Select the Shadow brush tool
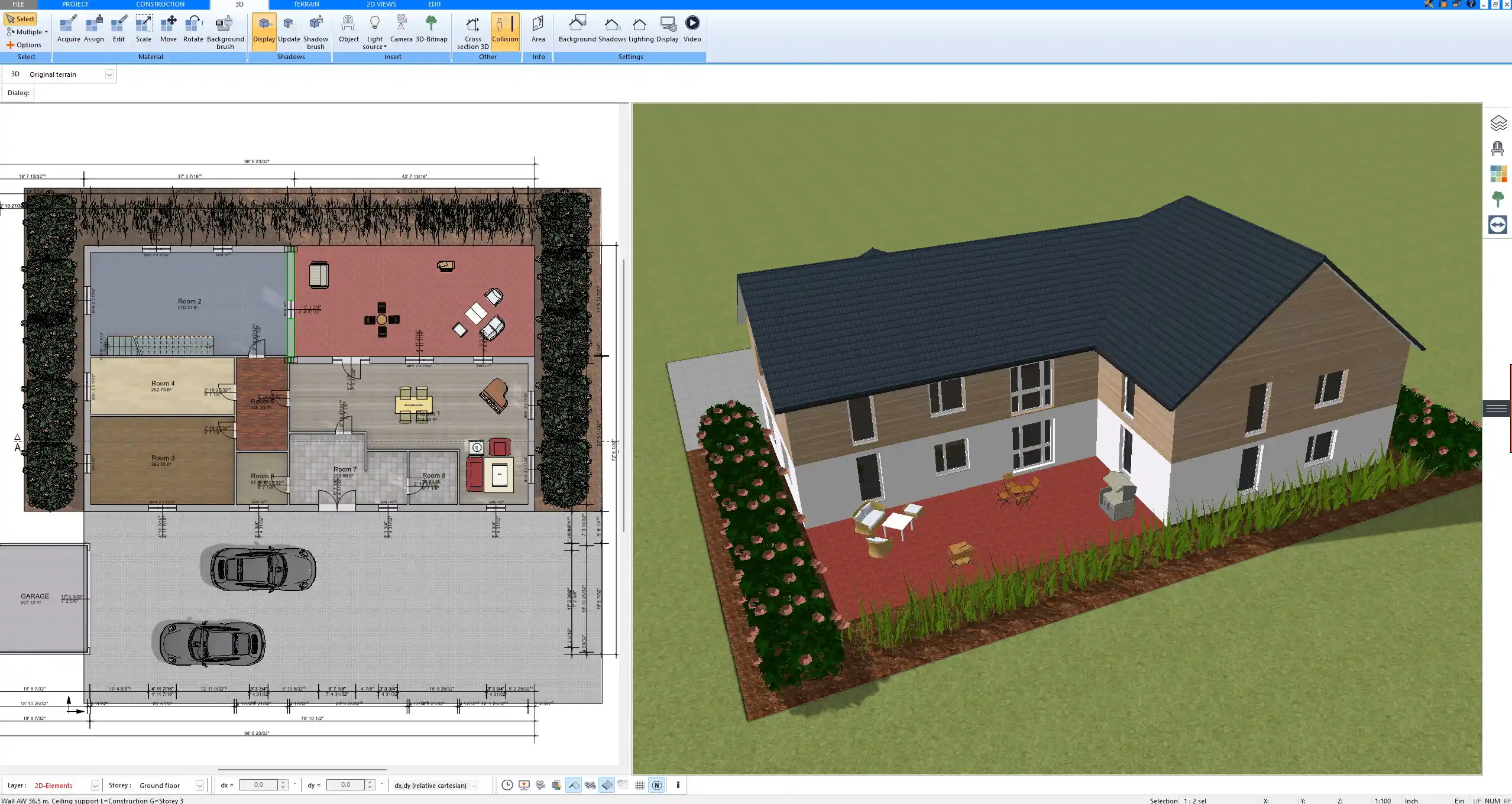 pos(316,33)
